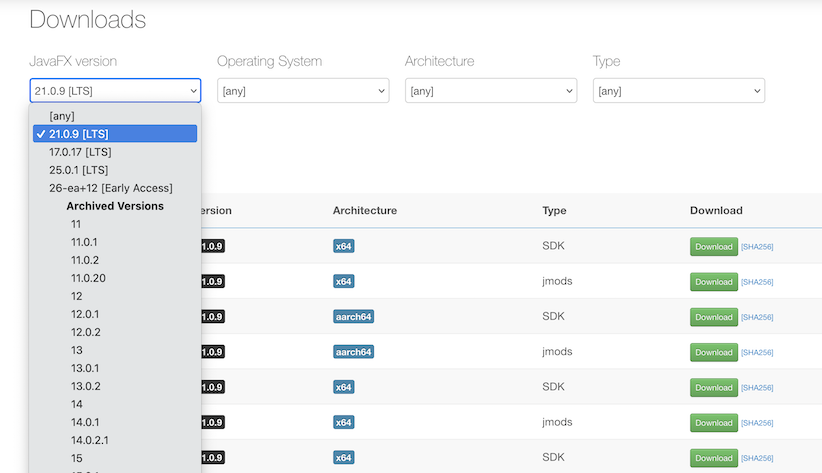Select [any] in the version list
The height and width of the screenshot is (473, 822).
coord(62,116)
